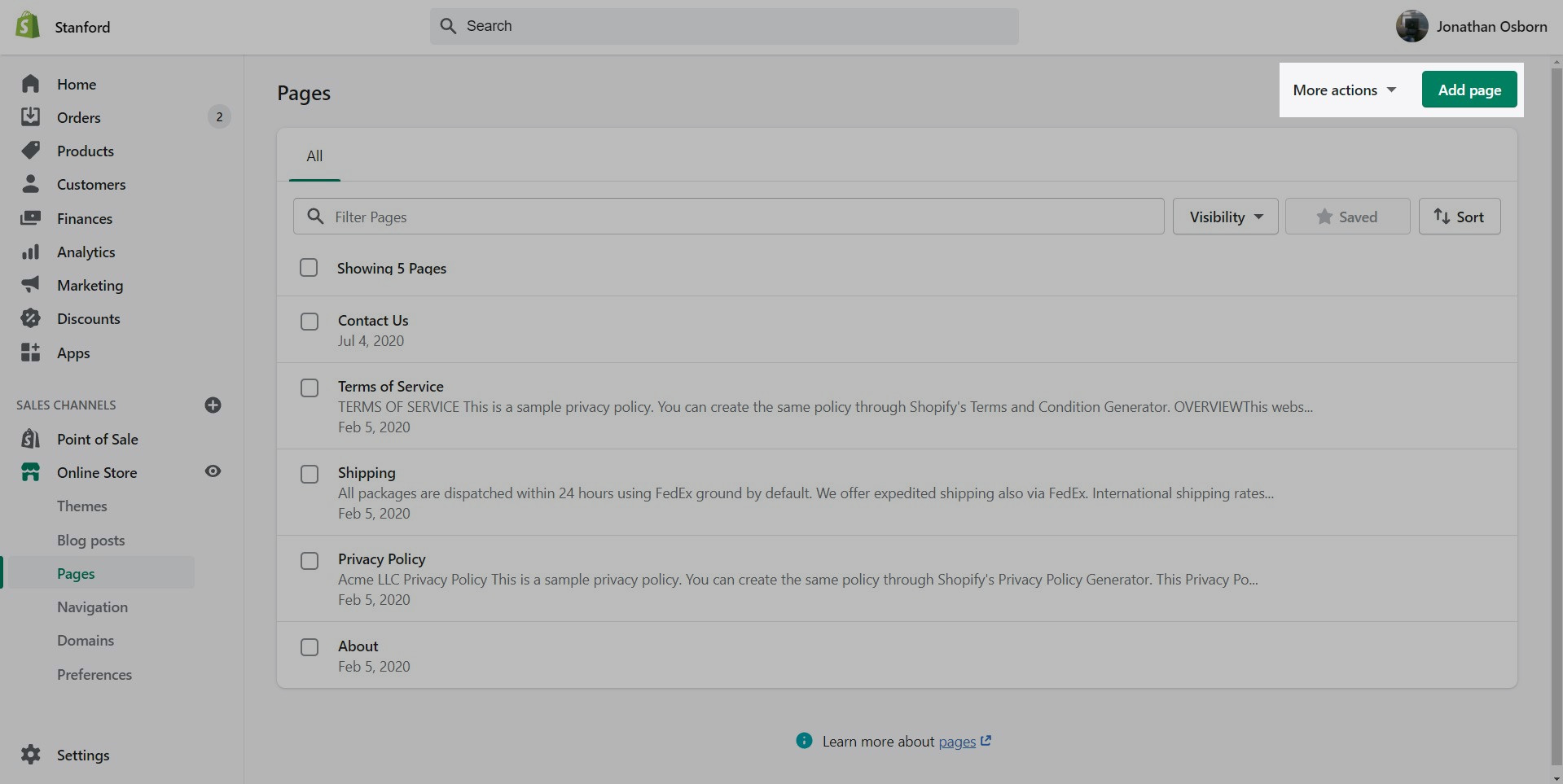Click the Discounts badge icon
This screenshot has height=784, width=1563.
[x=30, y=319]
